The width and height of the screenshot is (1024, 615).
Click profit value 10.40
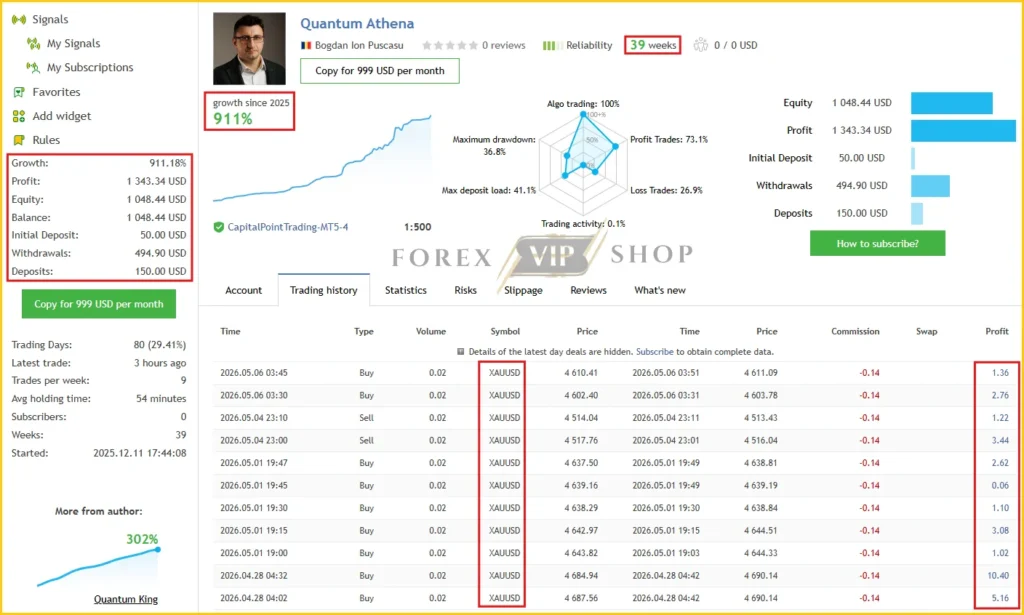tap(998, 576)
